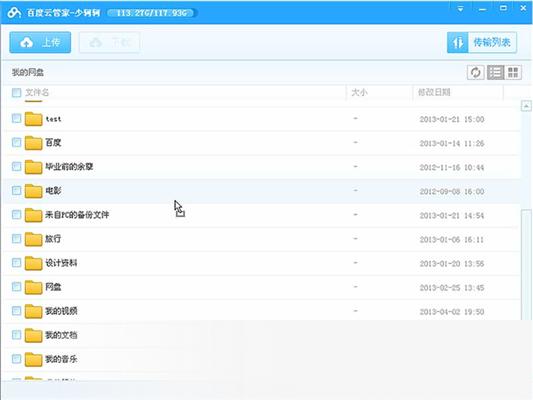Check the 我的音乐 folder checkbox
The image size is (533, 400).
(16, 359)
